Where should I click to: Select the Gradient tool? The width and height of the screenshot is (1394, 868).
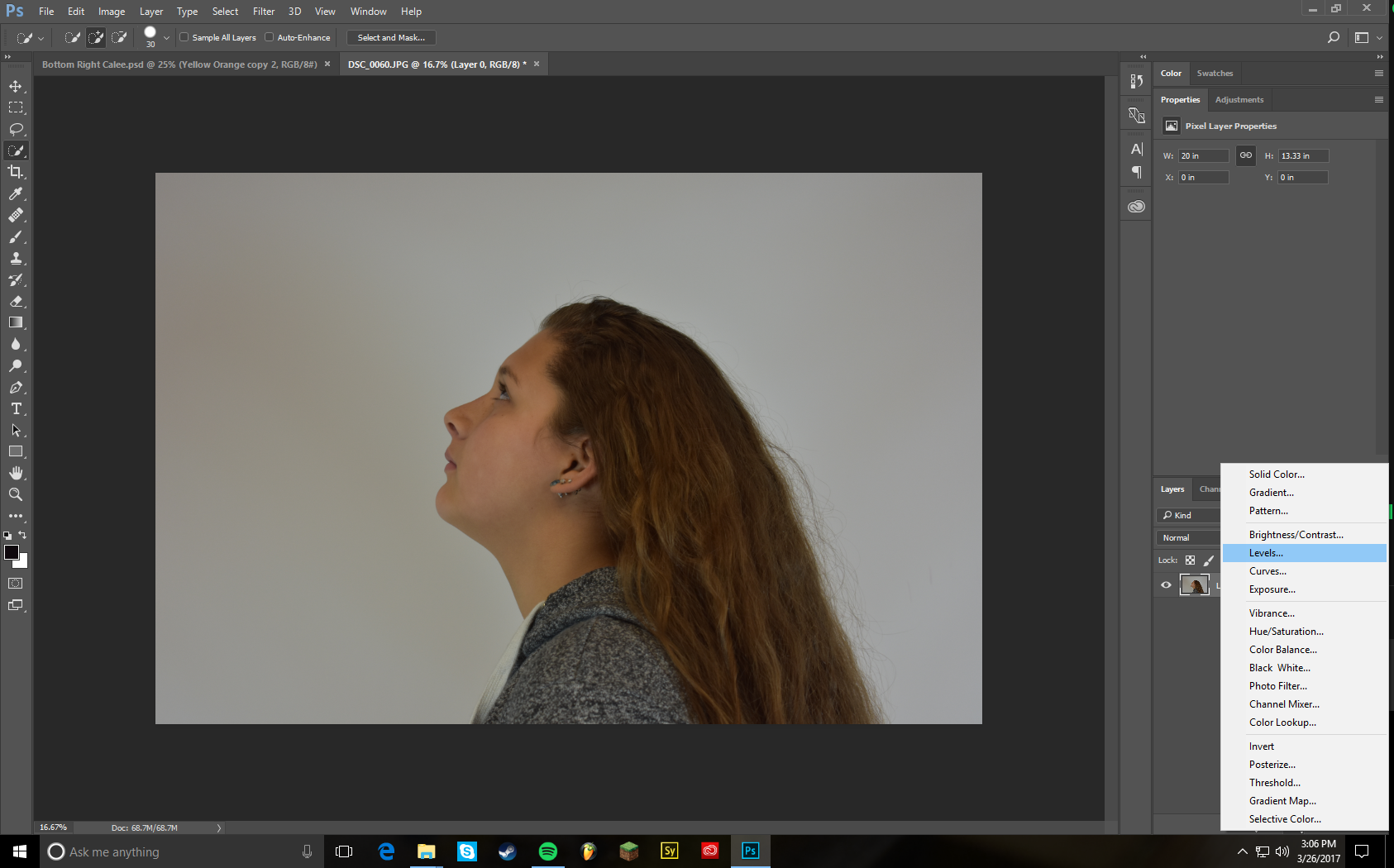(x=16, y=322)
